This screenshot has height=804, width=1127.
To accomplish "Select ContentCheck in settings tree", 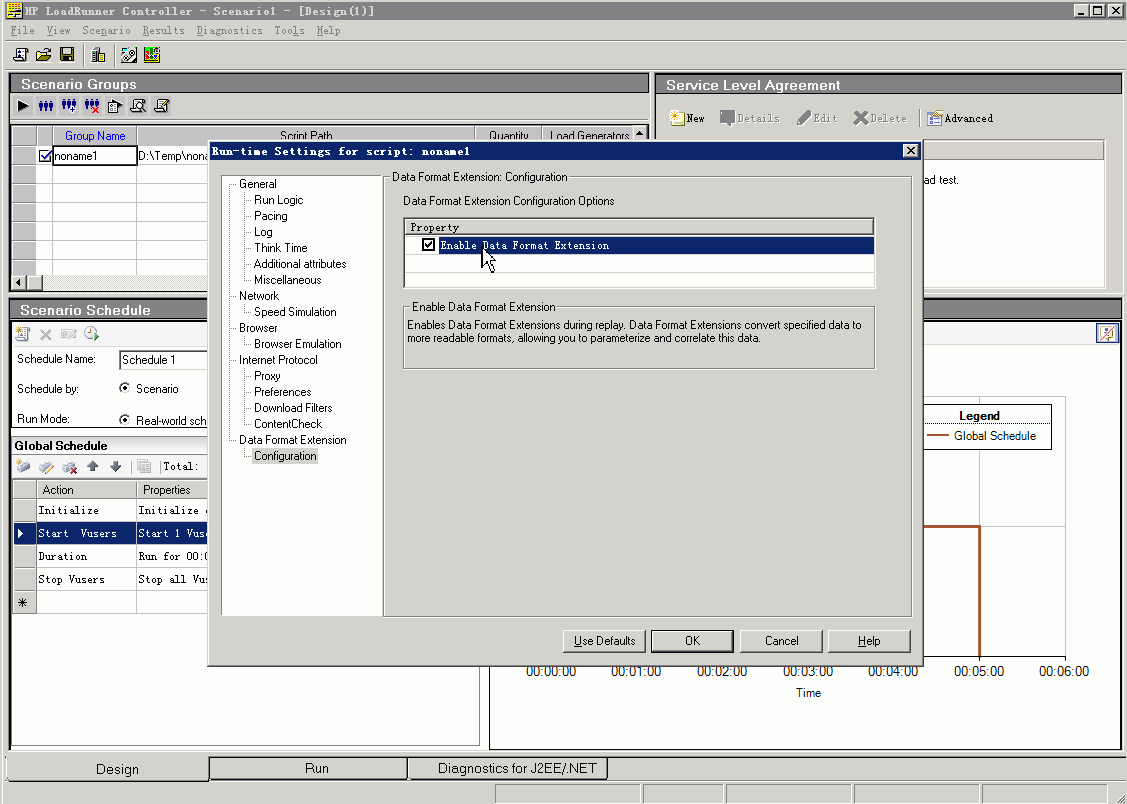I will pos(288,424).
